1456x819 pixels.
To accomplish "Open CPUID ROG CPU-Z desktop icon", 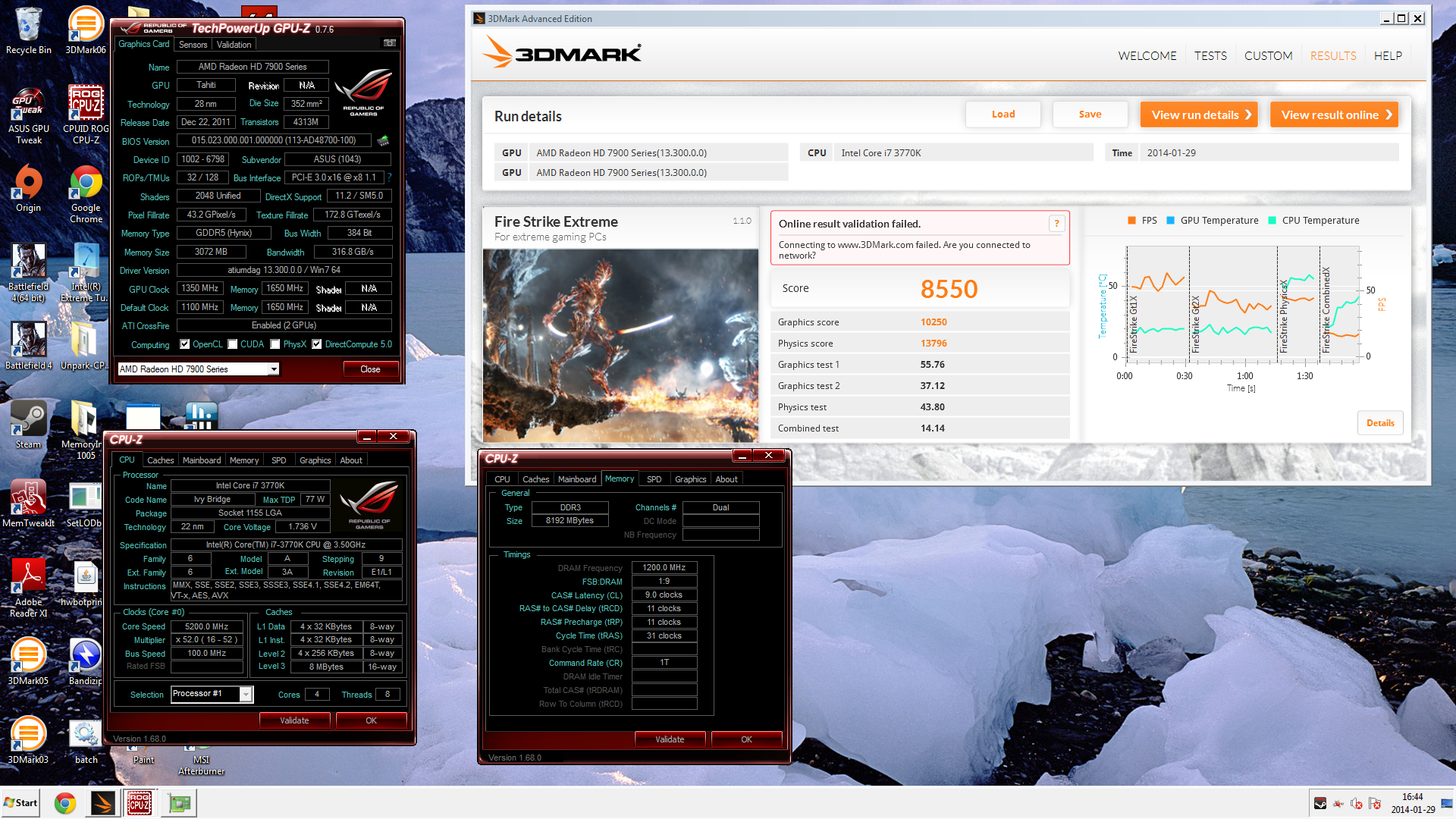I will tap(86, 115).
